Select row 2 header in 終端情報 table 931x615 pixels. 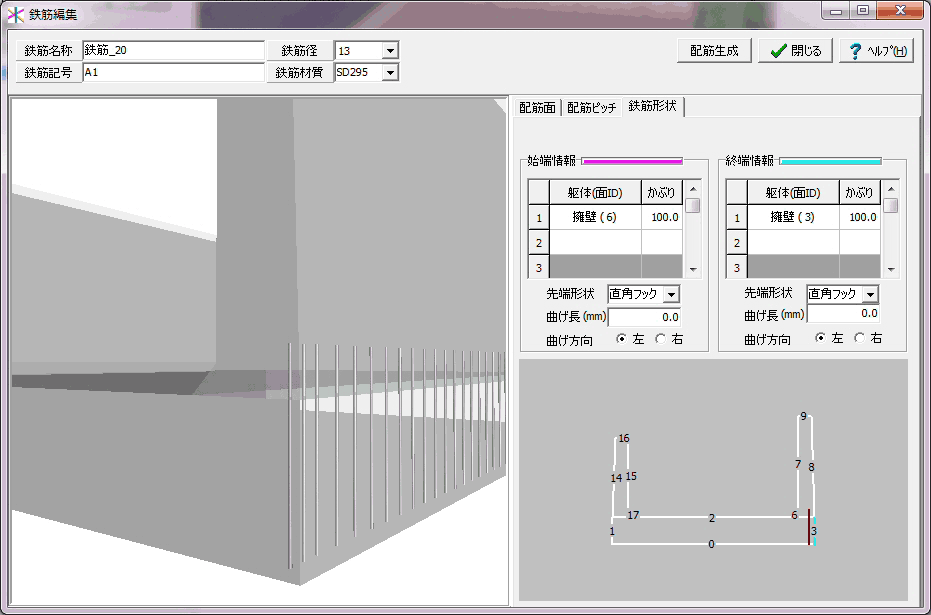point(737,243)
